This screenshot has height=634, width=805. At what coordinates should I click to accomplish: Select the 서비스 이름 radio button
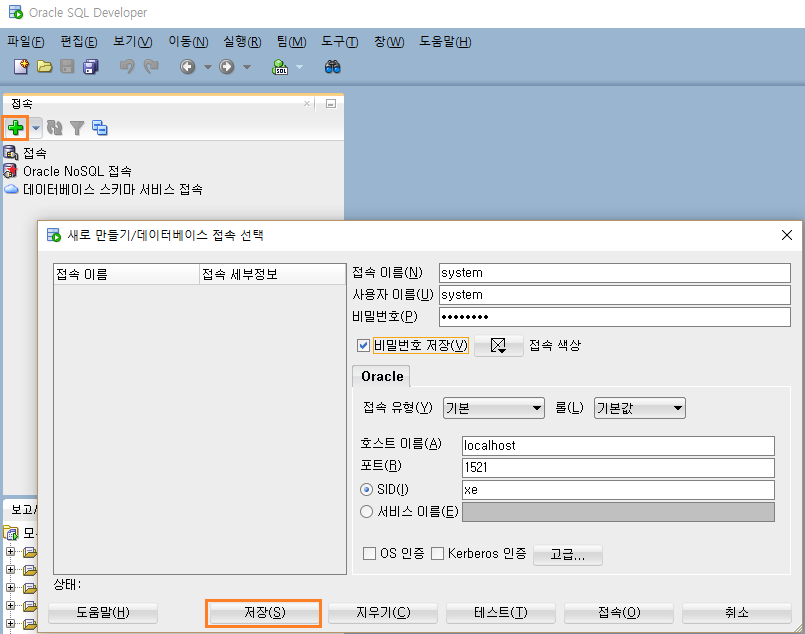coord(366,512)
